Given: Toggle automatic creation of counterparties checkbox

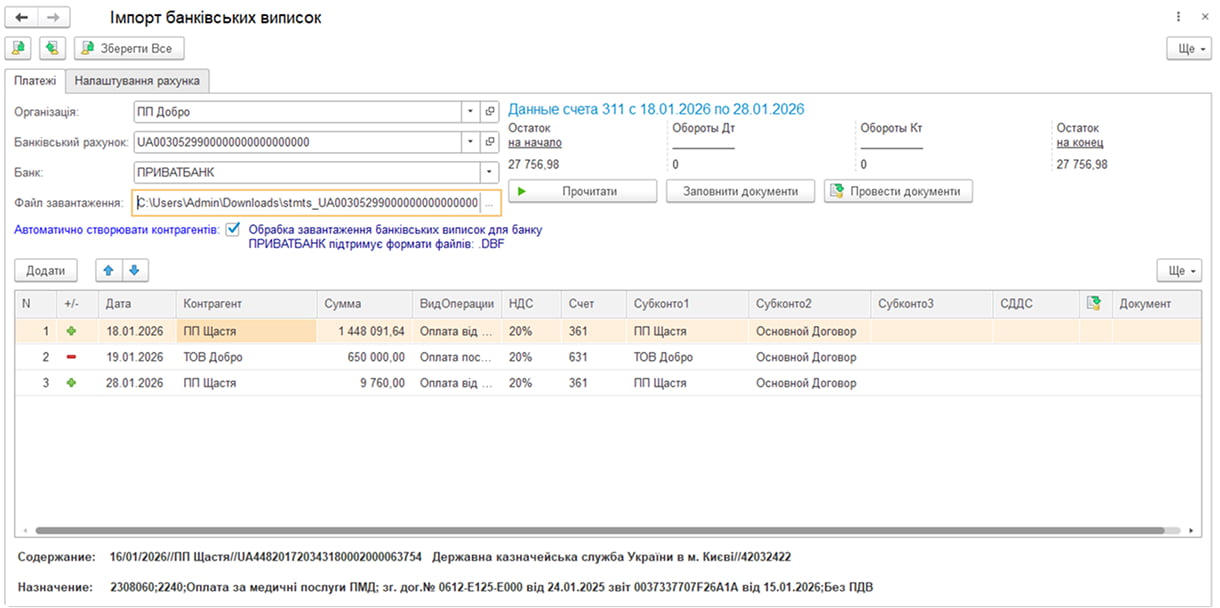Looking at the screenshot, I should pyautogui.click(x=233, y=229).
